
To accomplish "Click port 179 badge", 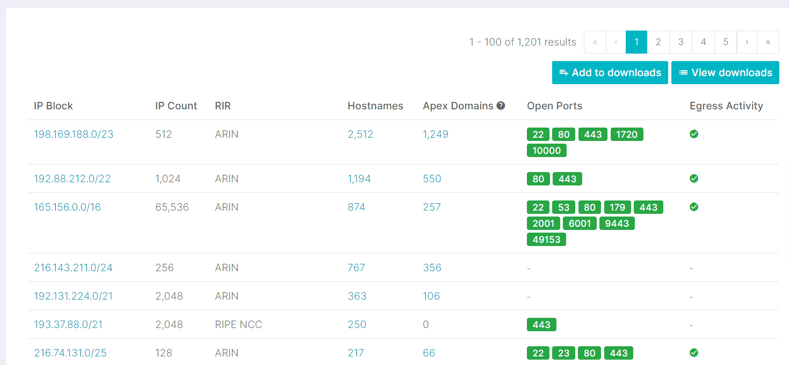I will click(617, 207).
